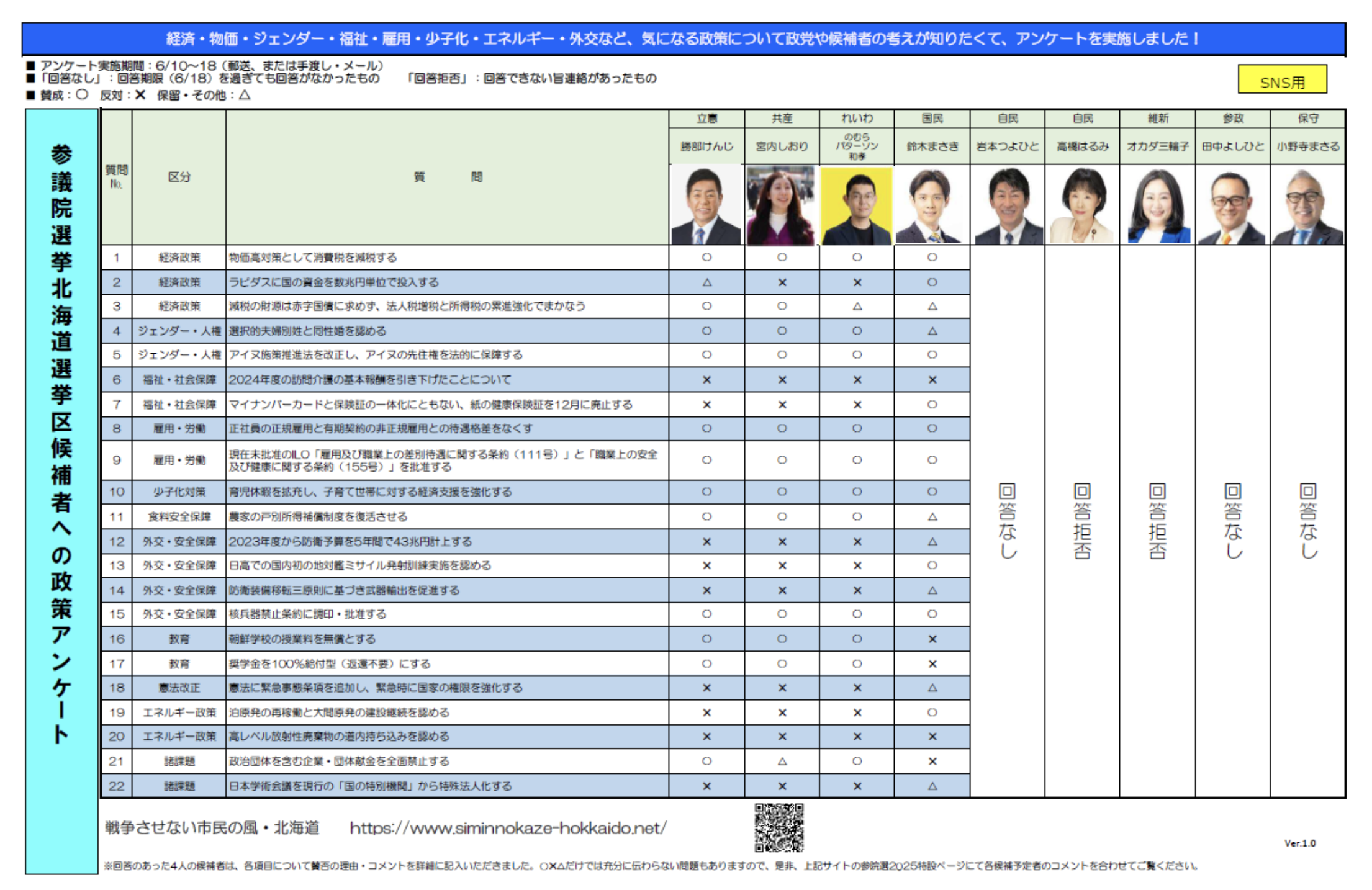Image resolution: width=1372 pixels, height=890 pixels.
Task: Select the 共産 party header cell
Action: (x=782, y=119)
